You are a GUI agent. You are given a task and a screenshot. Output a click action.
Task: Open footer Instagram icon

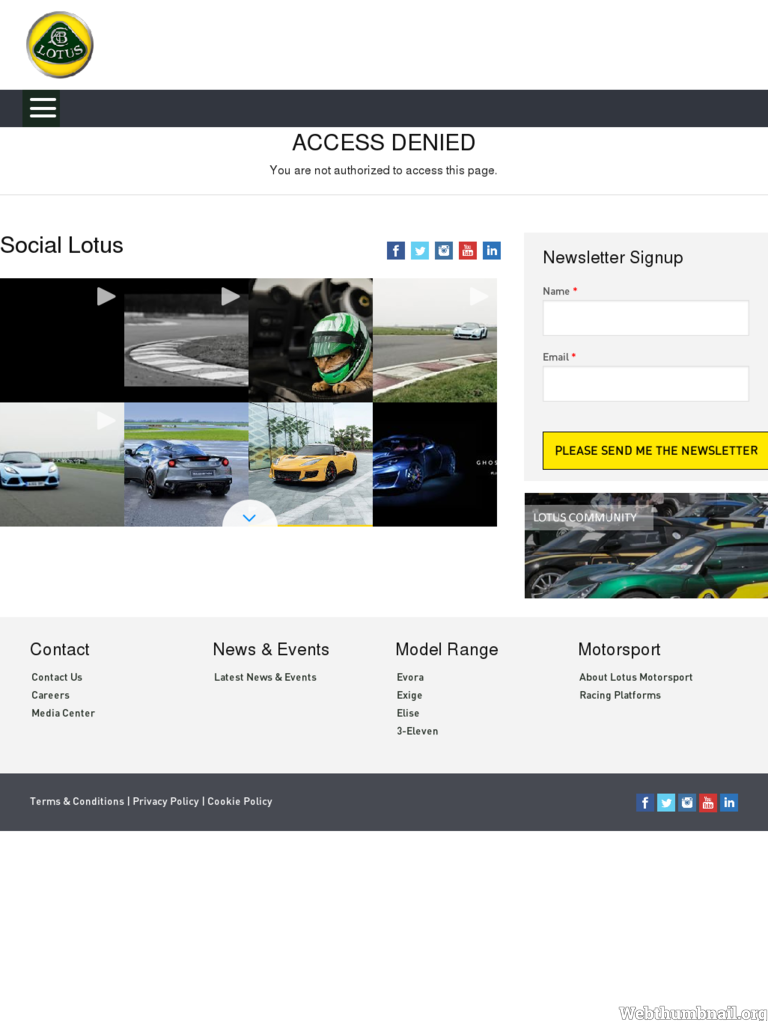coord(687,802)
